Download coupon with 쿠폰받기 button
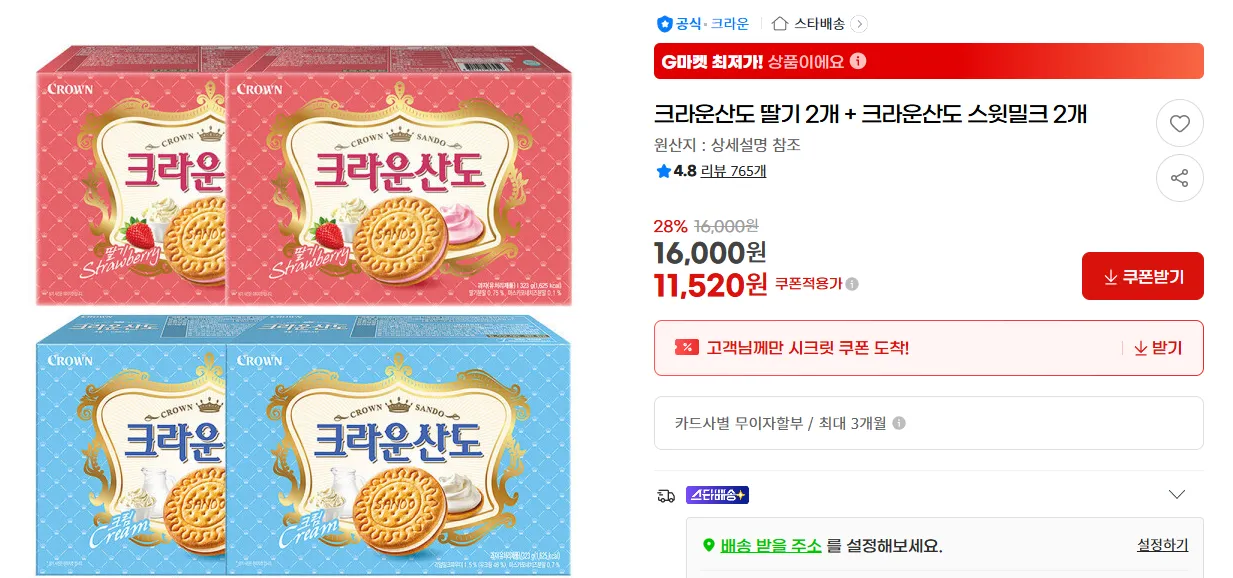 1142,276
